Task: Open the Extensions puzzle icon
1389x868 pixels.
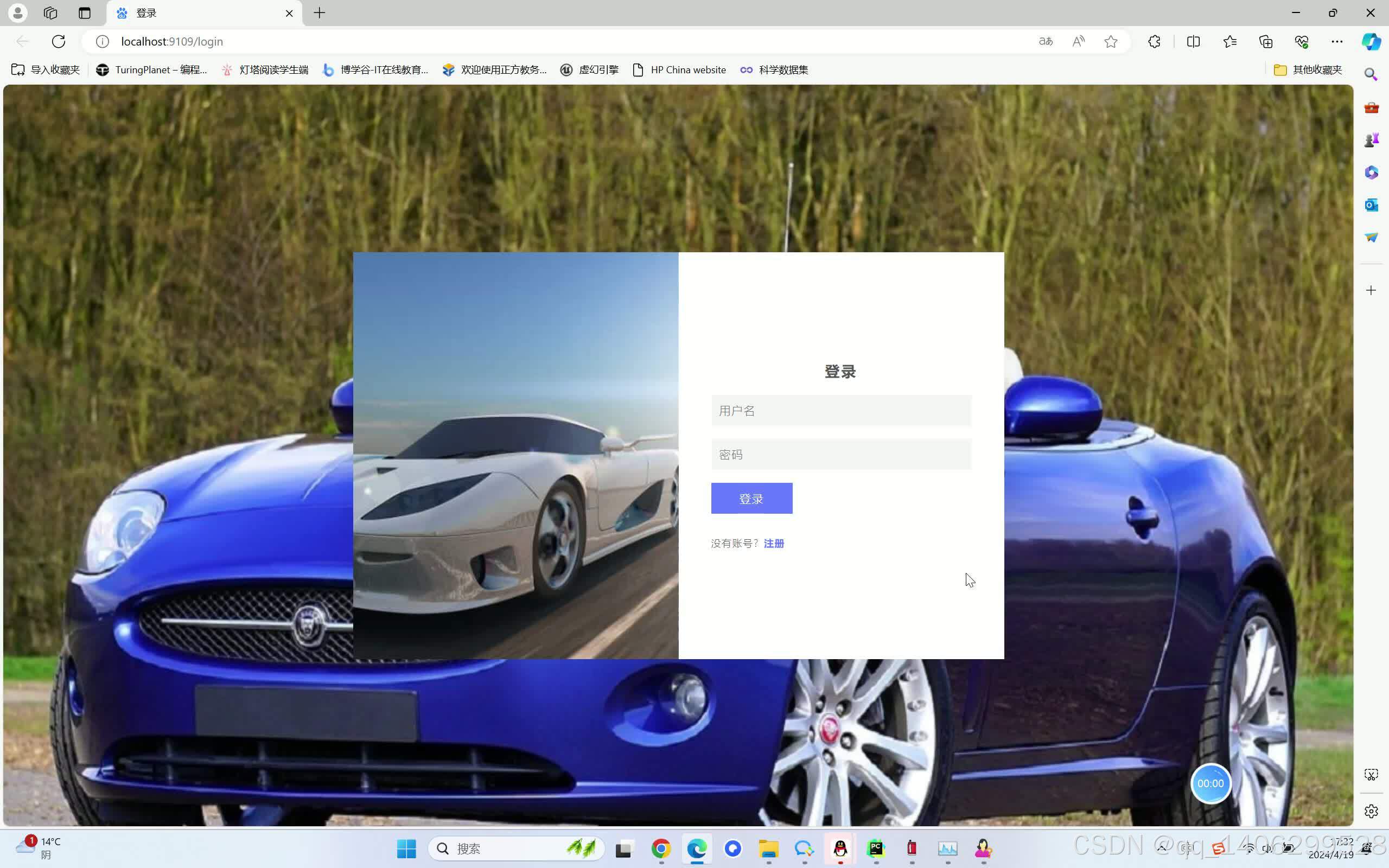Action: 1154,41
